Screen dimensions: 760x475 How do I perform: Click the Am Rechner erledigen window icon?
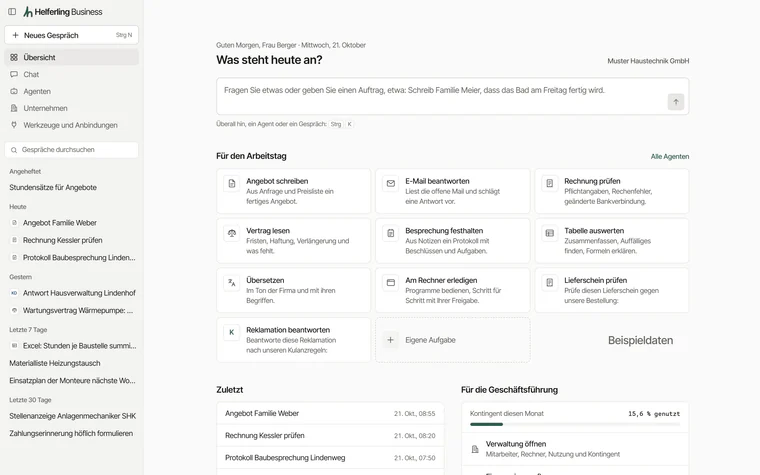[x=391, y=283]
